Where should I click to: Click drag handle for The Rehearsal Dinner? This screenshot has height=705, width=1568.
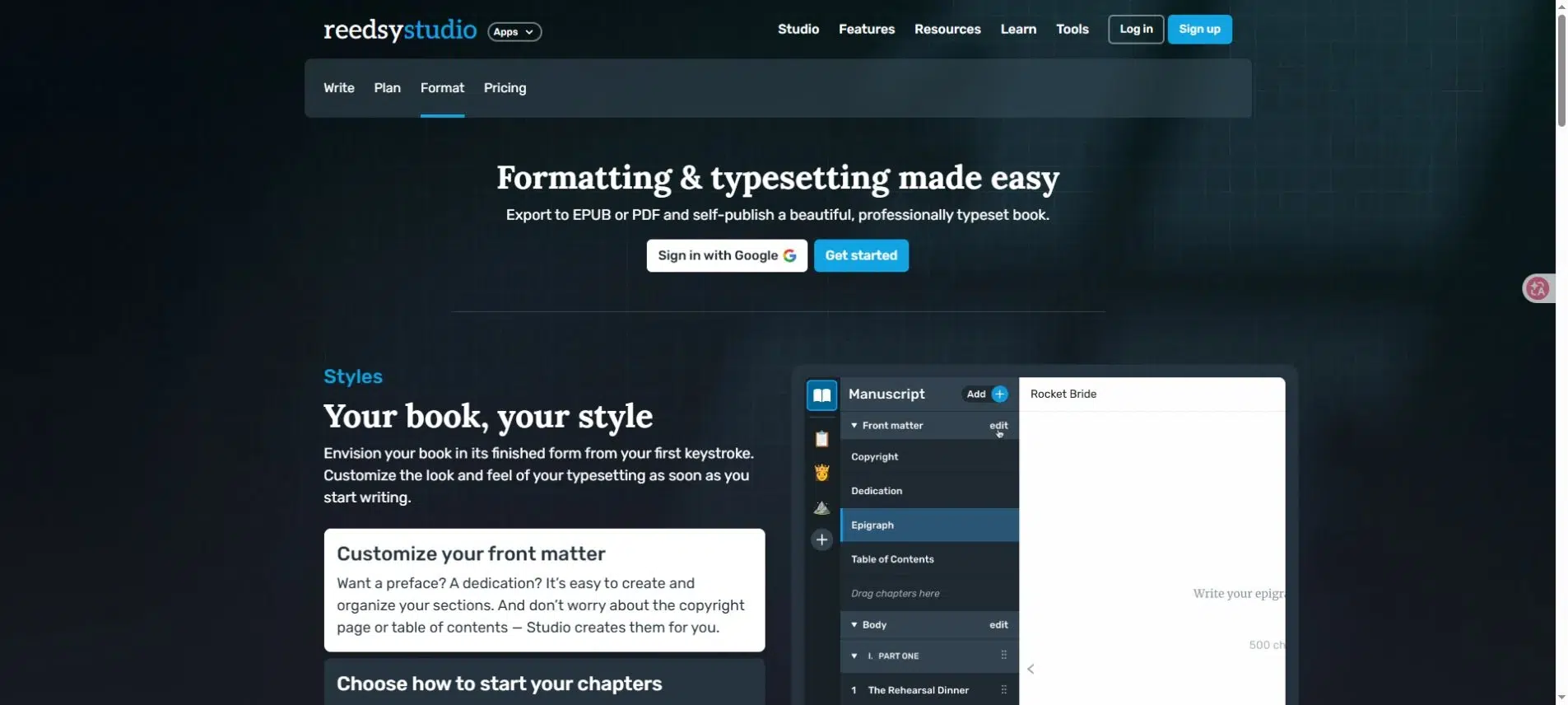click(x=1003, y=690)
